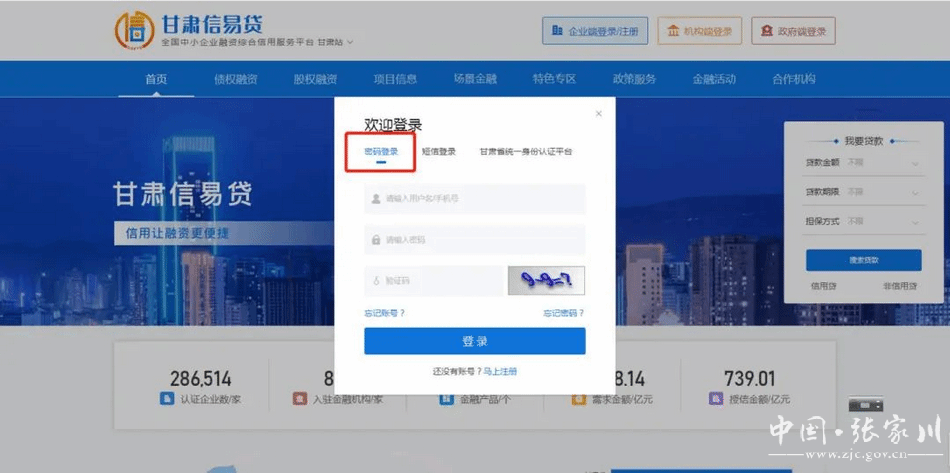Switch to 甘肃省统一身份认证平台 tab
950x473 pixels.
click(x=525, y=152)
